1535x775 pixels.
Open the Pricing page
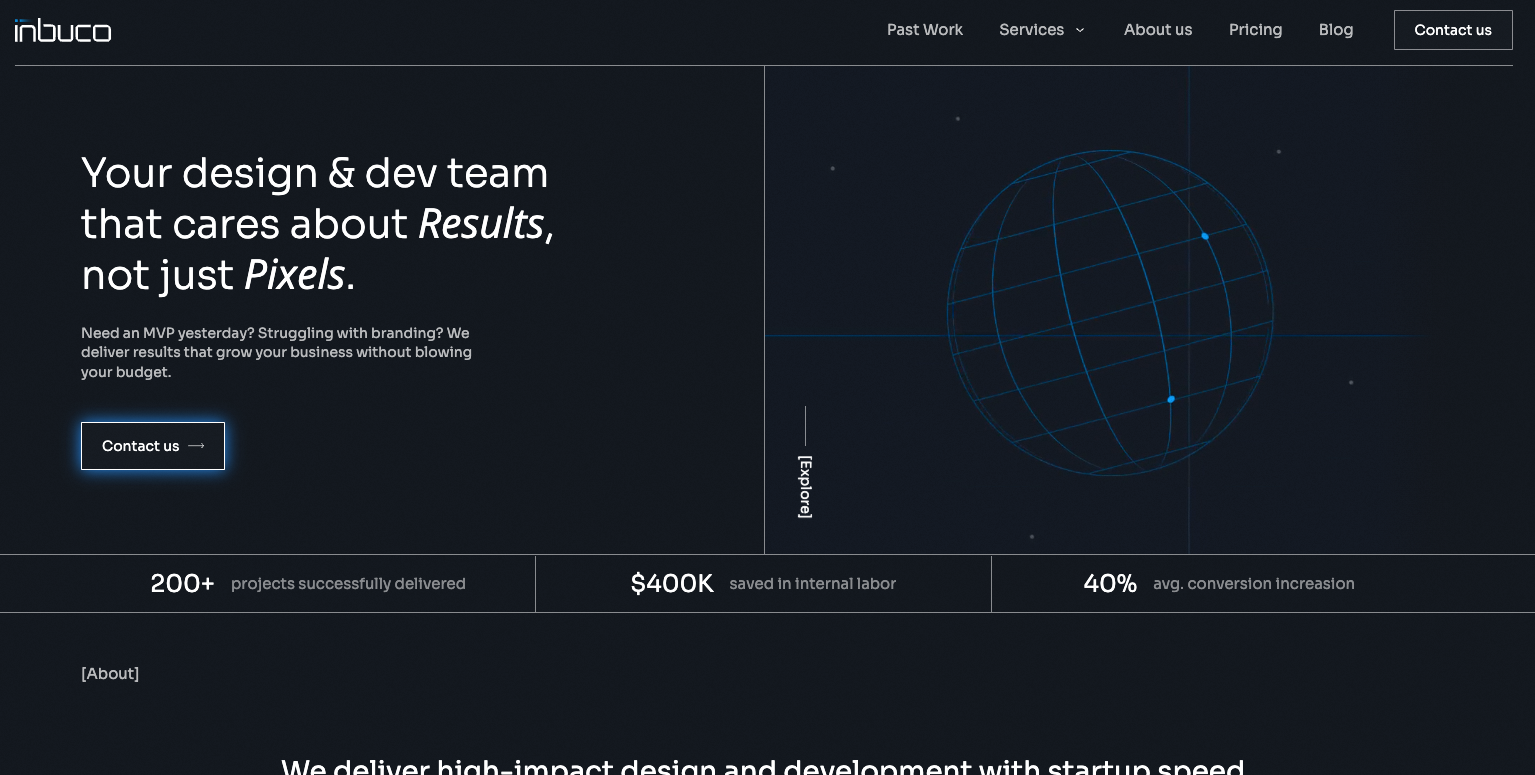(x=1255, y=30)
